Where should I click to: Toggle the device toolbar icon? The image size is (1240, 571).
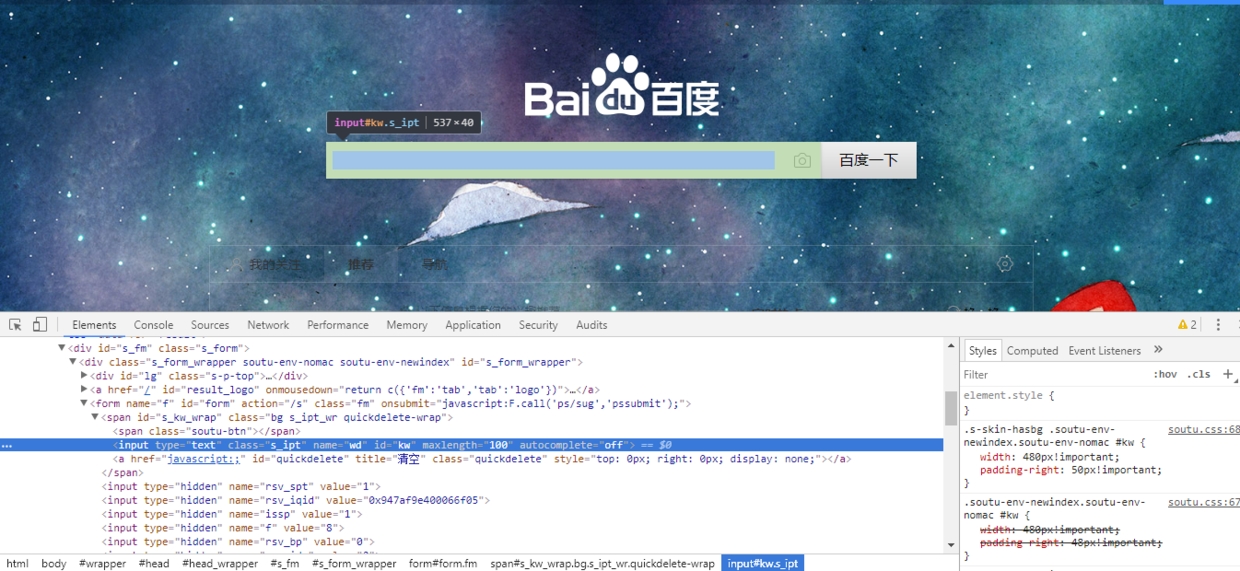click(x=40, y=325)
